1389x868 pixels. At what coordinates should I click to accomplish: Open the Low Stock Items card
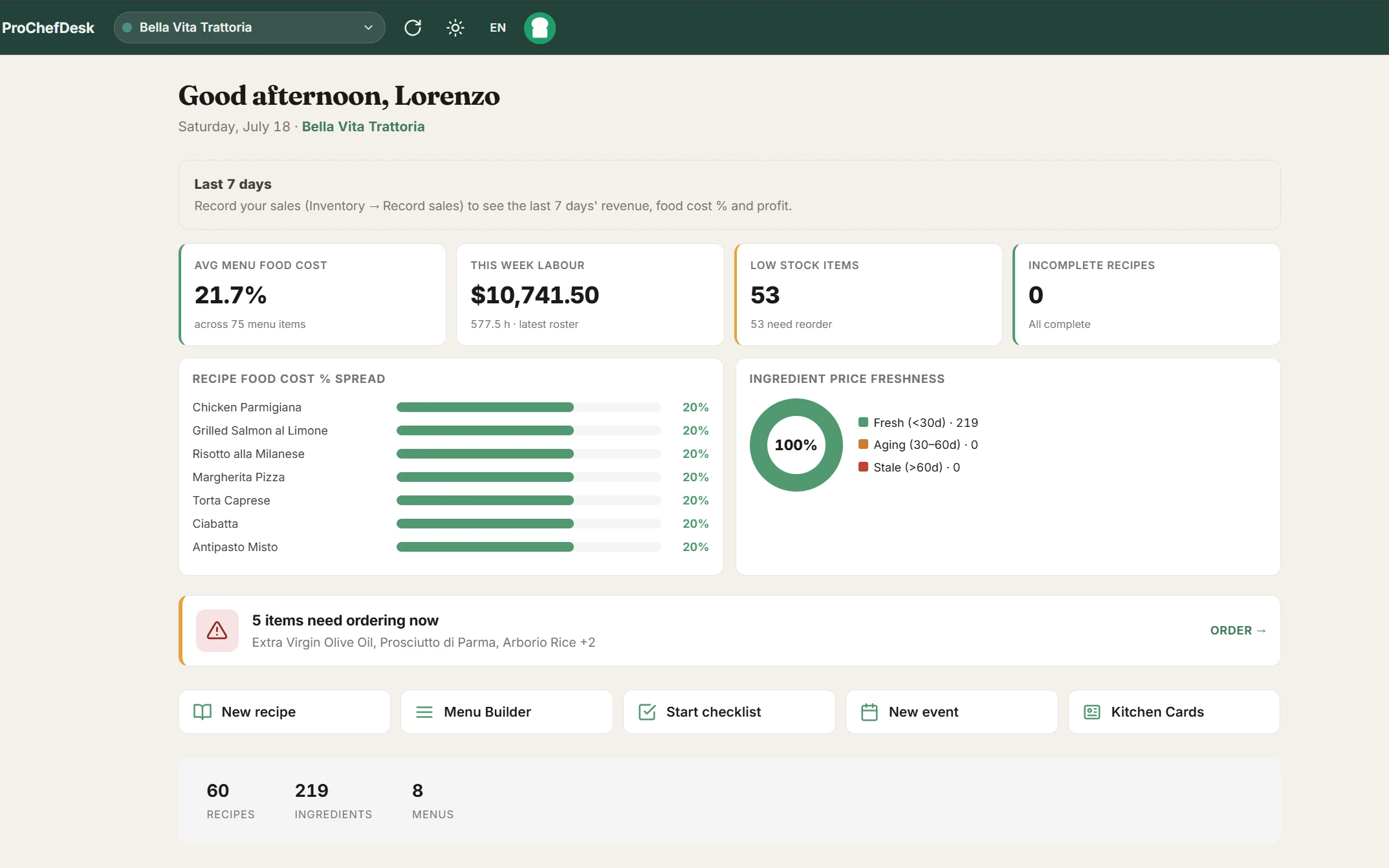coord(868,294)
